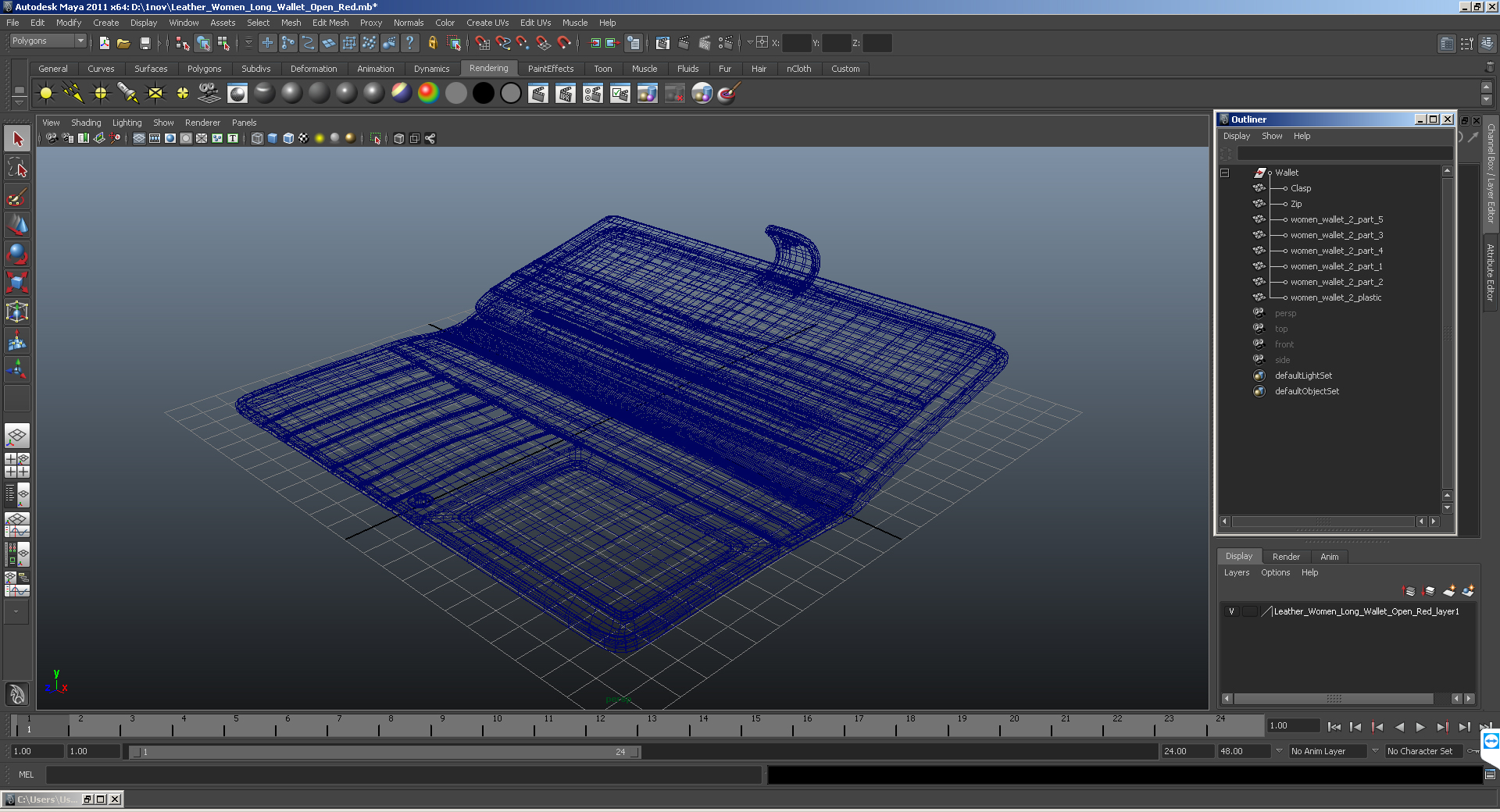The image size is (1500, 812).
Task: Switch to the Render layer tab
Action: point(1286,557)
